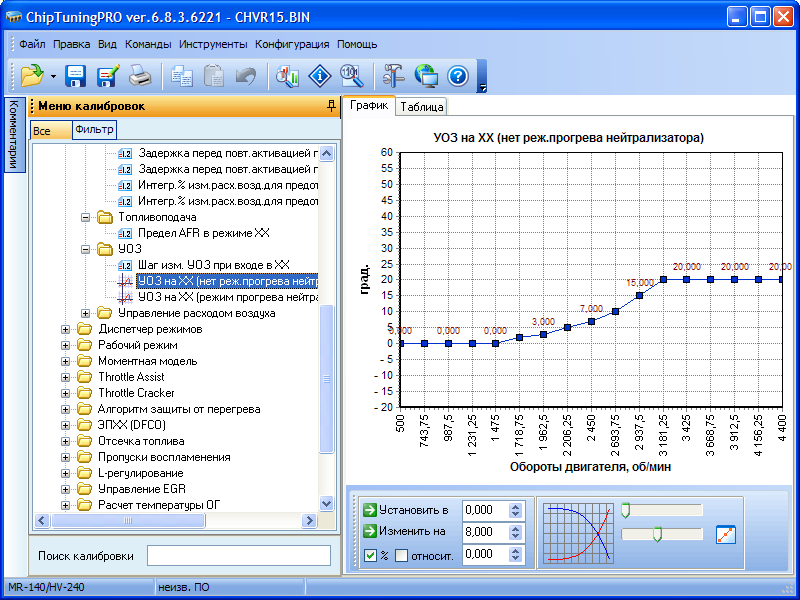
Task: Open dropdown arrow next to open-file icon
Action: point(52,76)
